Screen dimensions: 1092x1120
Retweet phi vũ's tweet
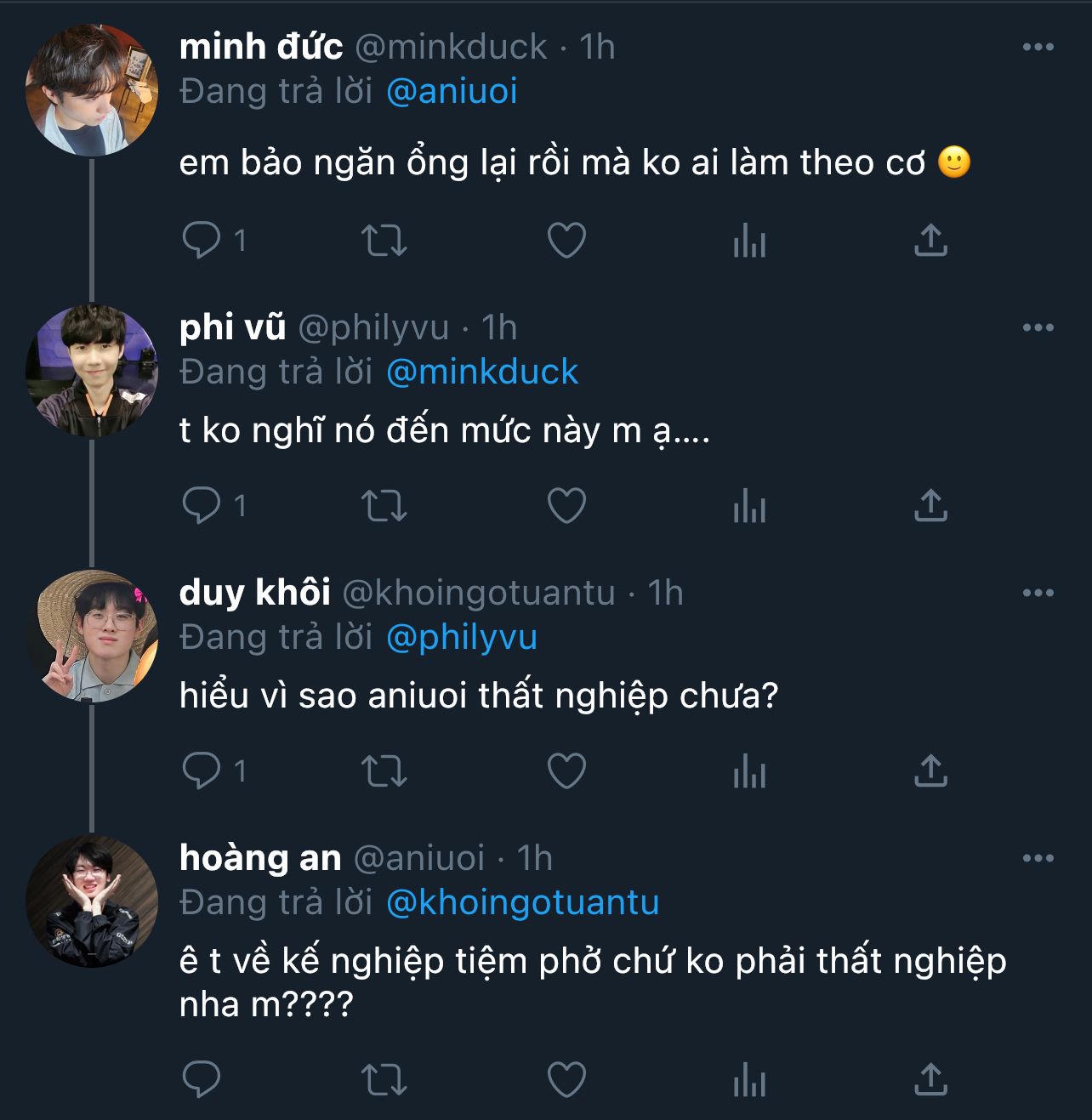click(384, 505)
